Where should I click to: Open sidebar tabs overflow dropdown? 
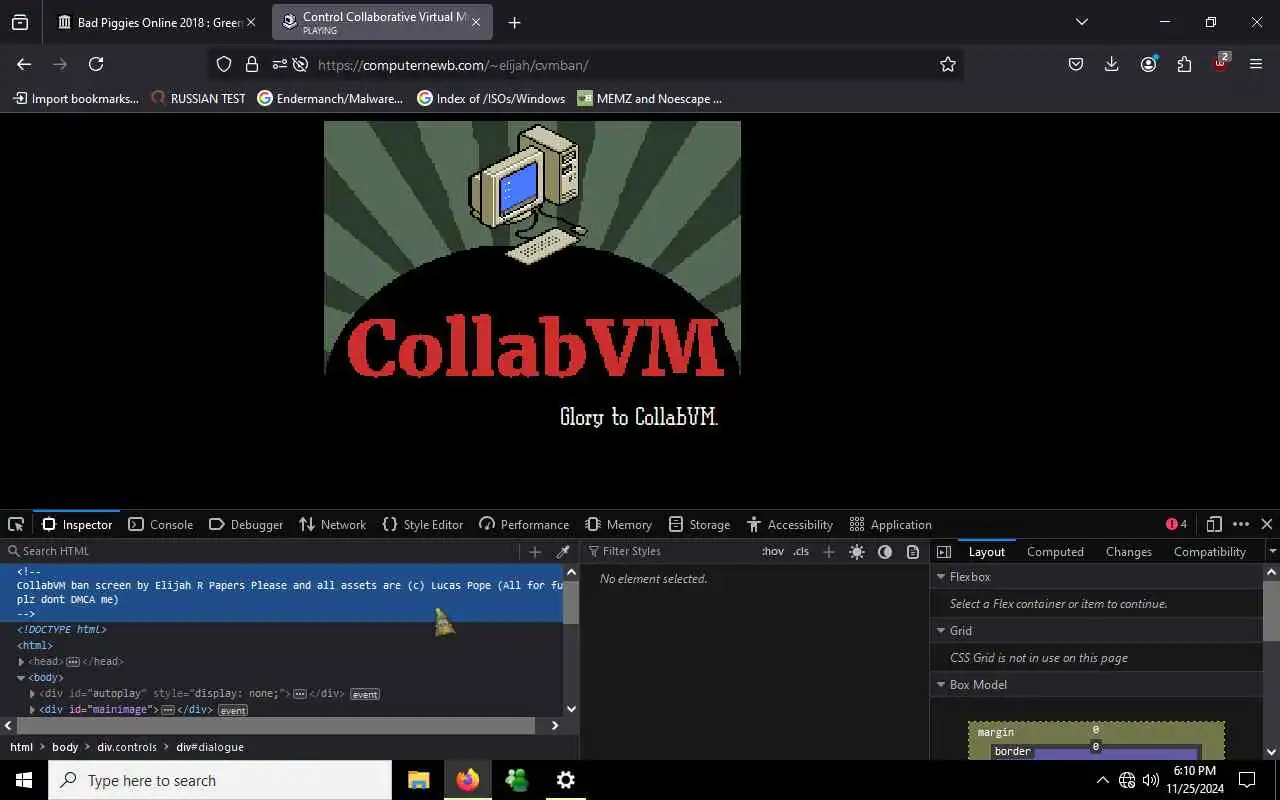pyautogui.click(x=1272, y=551)
